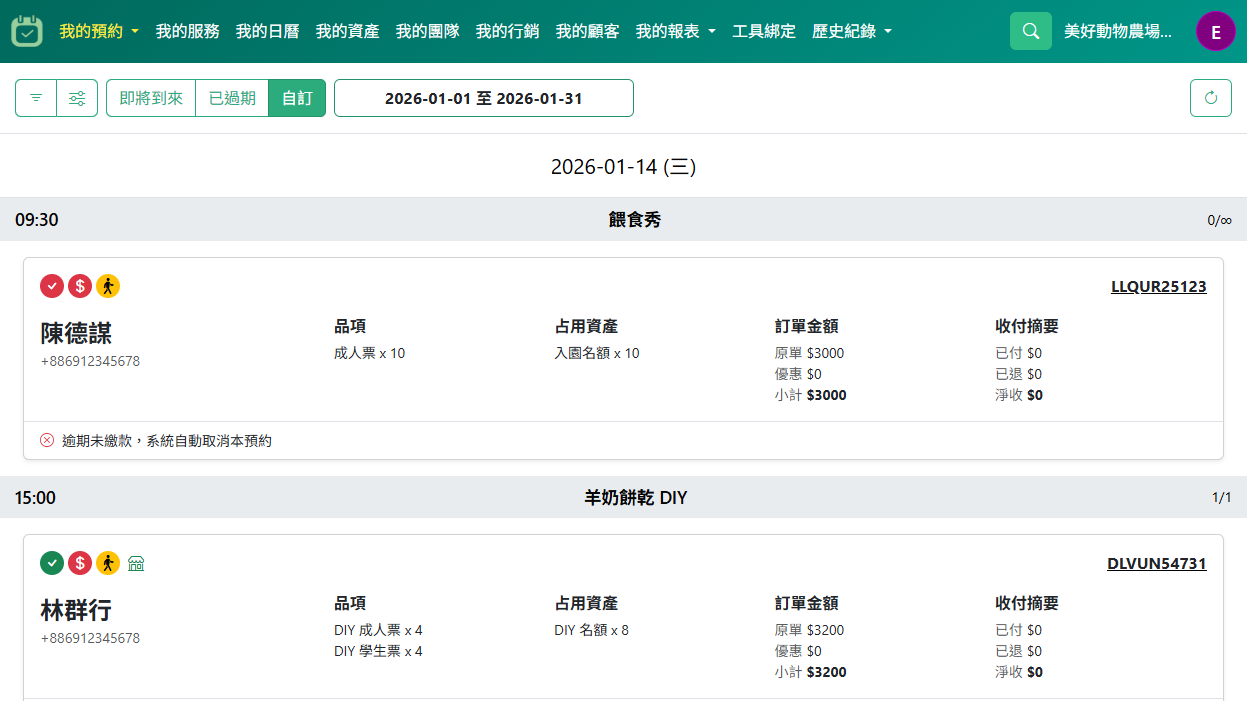Open the sort options icon
This screenshot has width=1247, height=701.
point(36,97)
